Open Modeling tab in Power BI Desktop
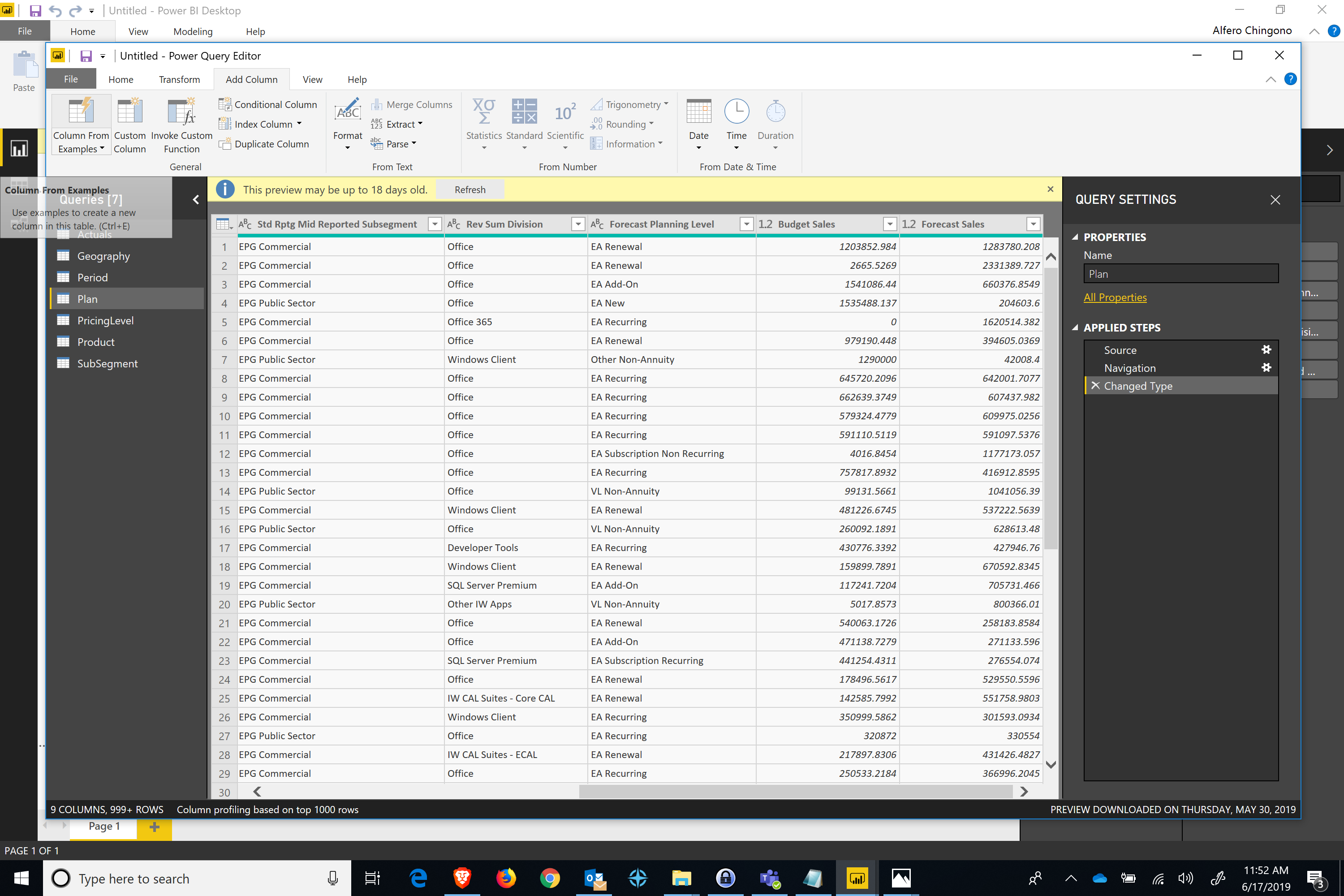Viewport: 1344px width, 896px height. pos(193,31)
